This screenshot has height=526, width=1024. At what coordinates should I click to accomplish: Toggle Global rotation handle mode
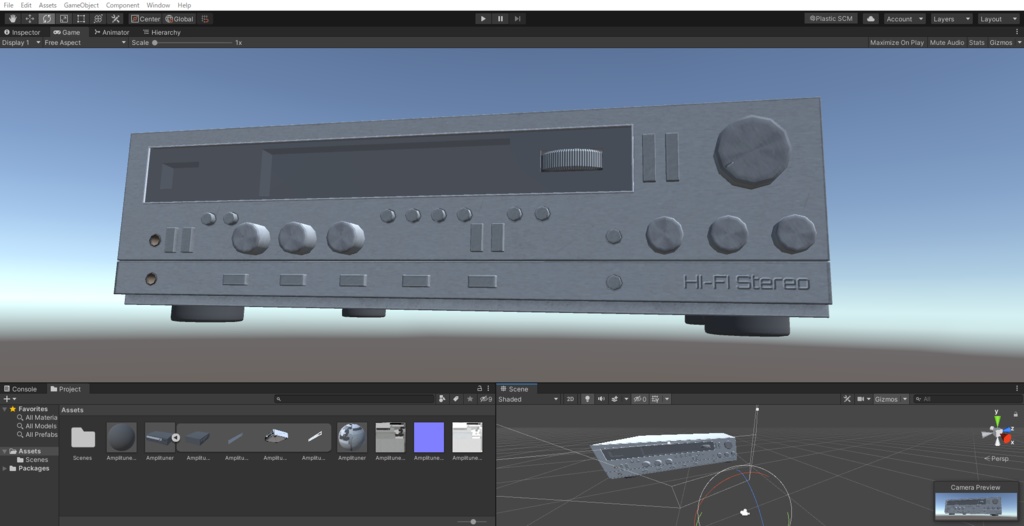coord(180,19)
